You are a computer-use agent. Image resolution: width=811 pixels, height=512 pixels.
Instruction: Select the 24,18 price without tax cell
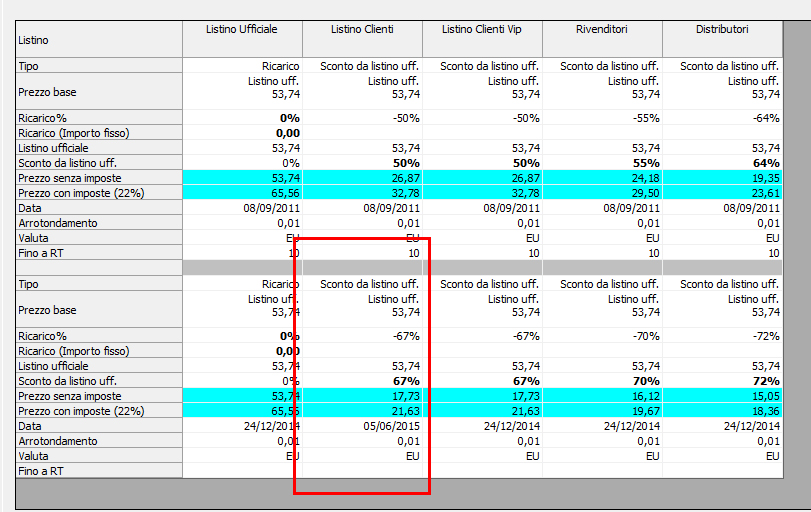602,178
